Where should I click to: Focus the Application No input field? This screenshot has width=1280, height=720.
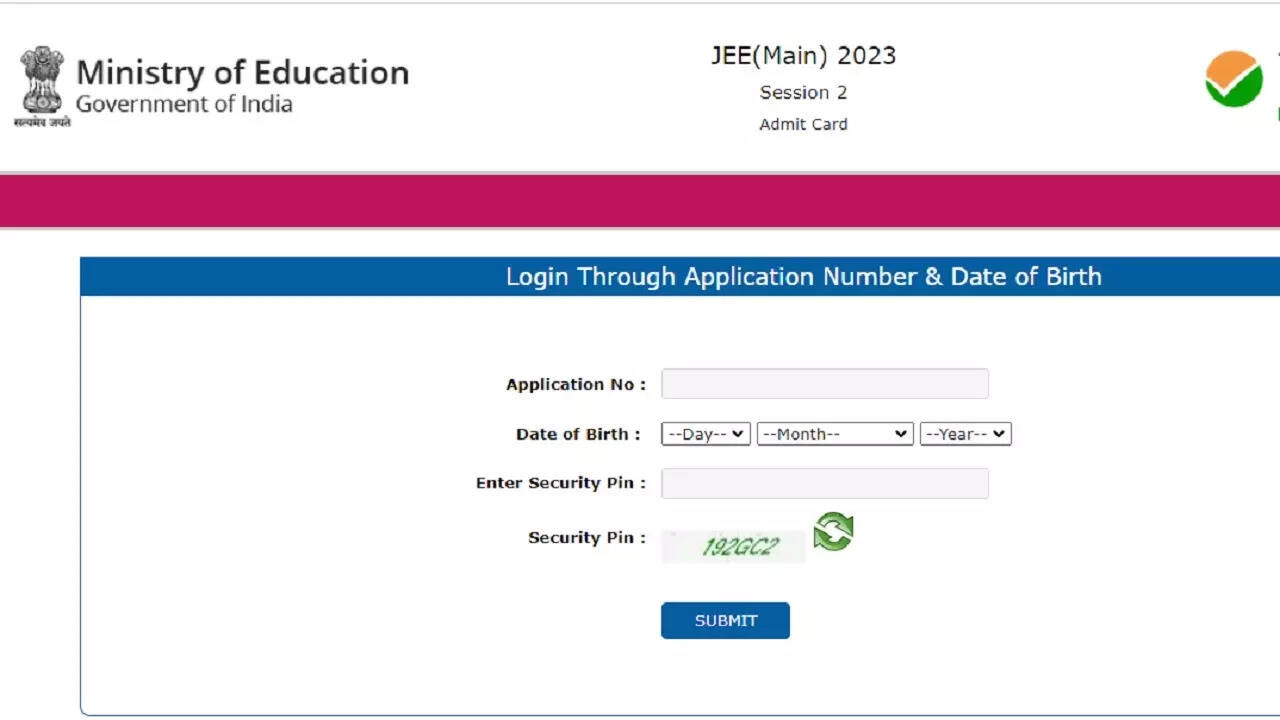(x=825, y=384)
